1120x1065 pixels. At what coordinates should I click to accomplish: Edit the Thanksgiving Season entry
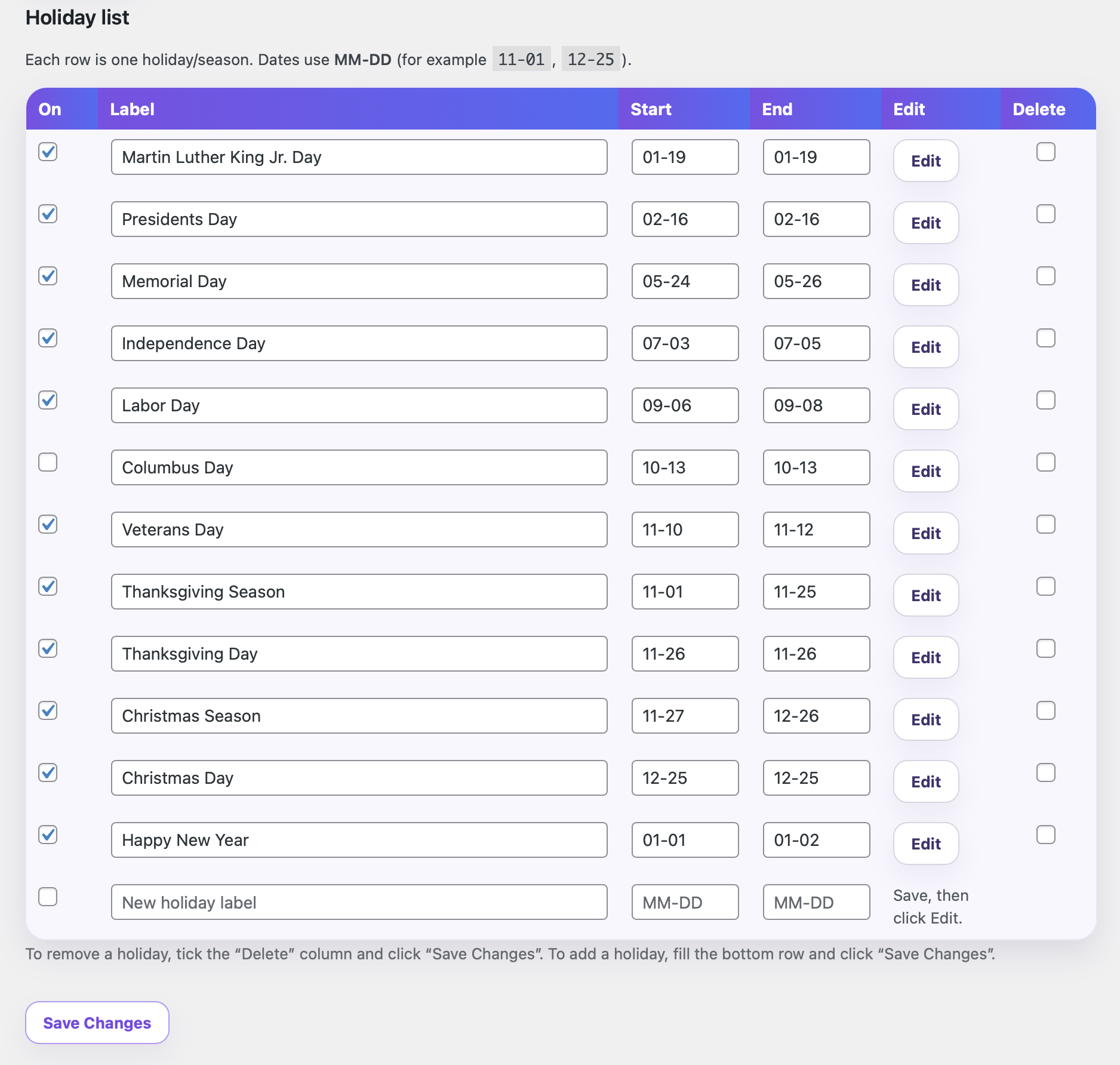click(x=925, y=595)
